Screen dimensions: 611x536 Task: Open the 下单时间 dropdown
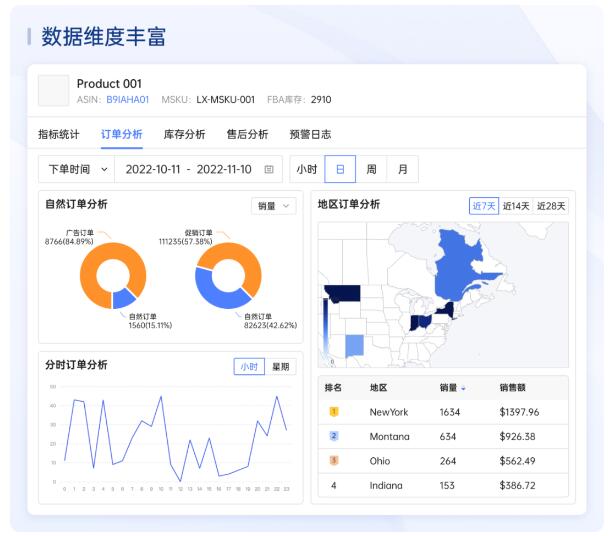(x=76, y=170)
